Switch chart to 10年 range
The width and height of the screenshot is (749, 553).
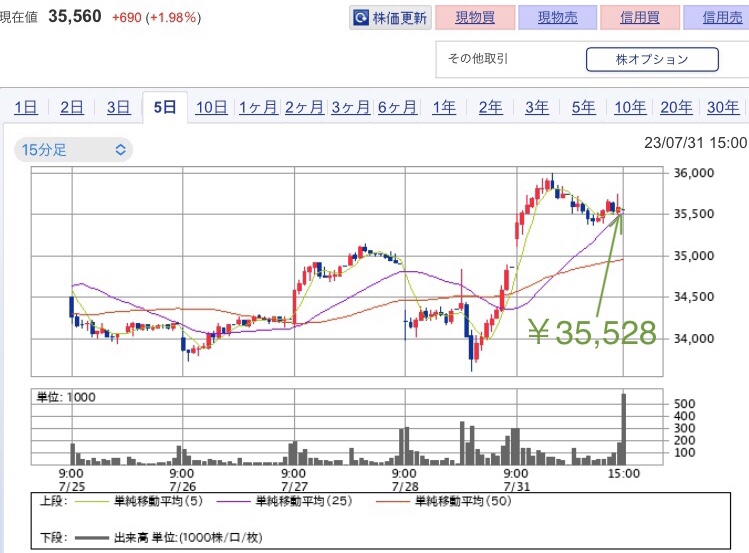(x=630, y=107)
